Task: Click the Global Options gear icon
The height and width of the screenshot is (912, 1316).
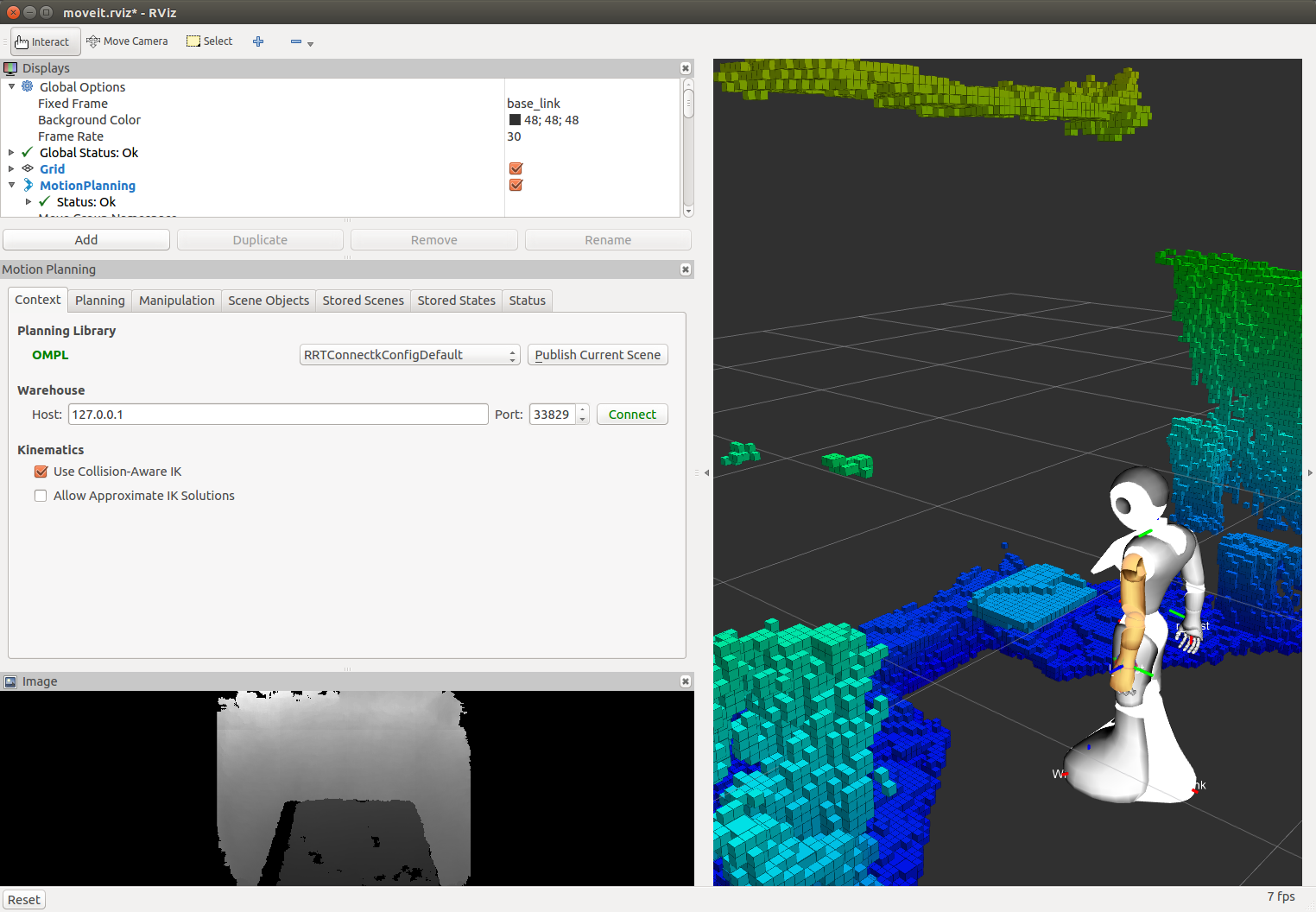Action: [x=28, y=86]
